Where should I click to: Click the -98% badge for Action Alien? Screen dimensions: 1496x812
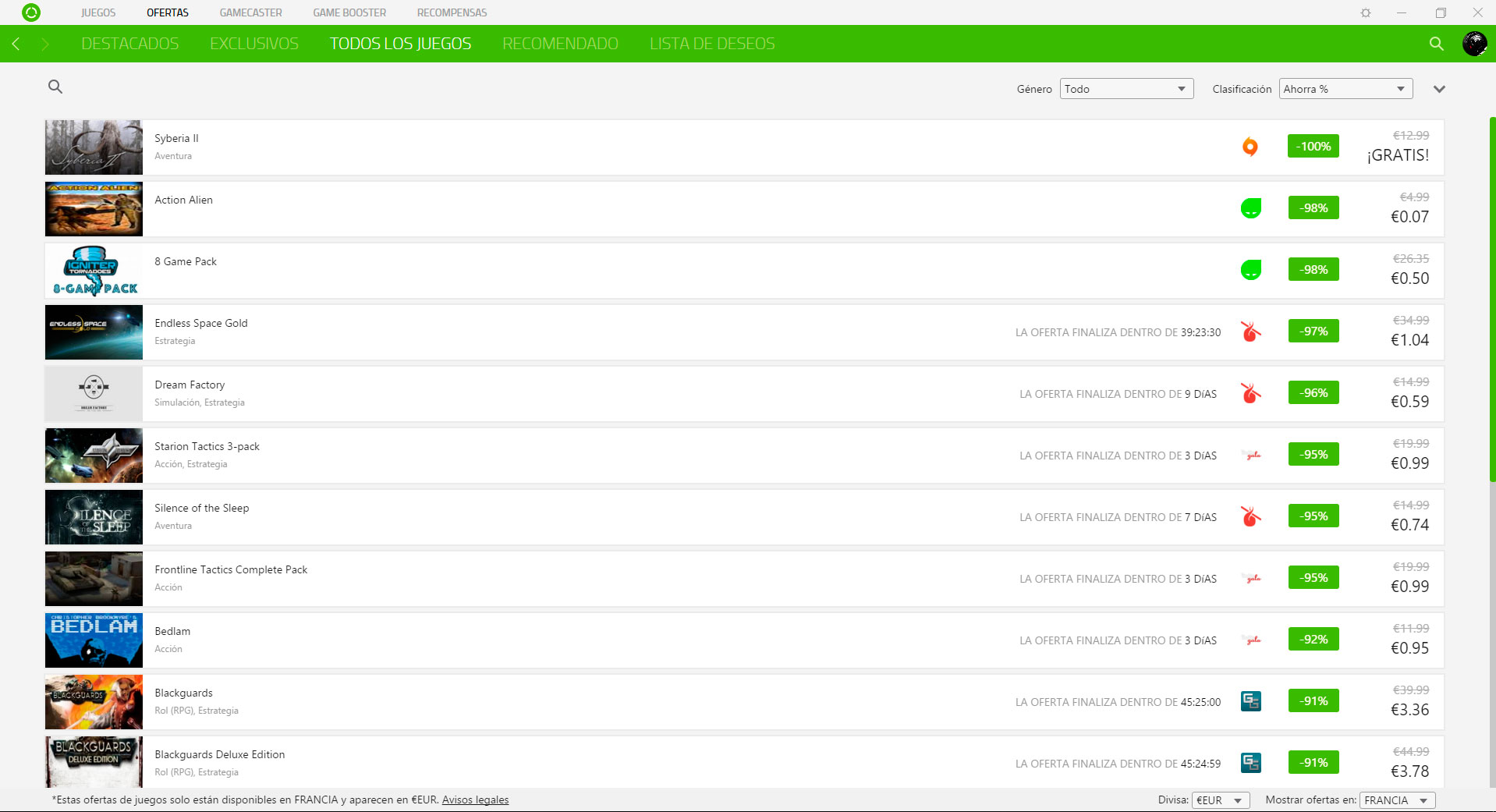coord(1313,208)
